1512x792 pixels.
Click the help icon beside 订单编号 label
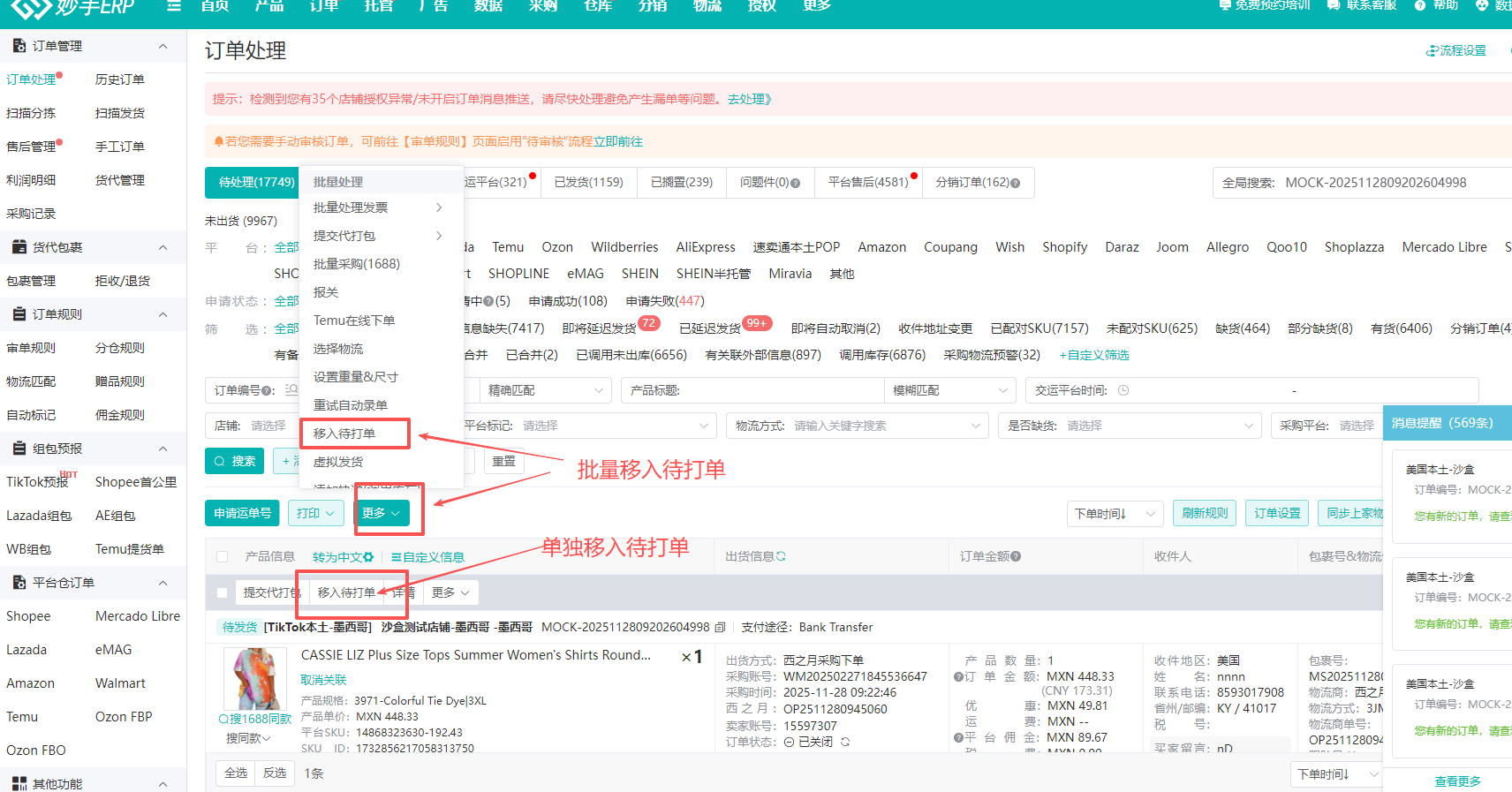coord(267,390)
